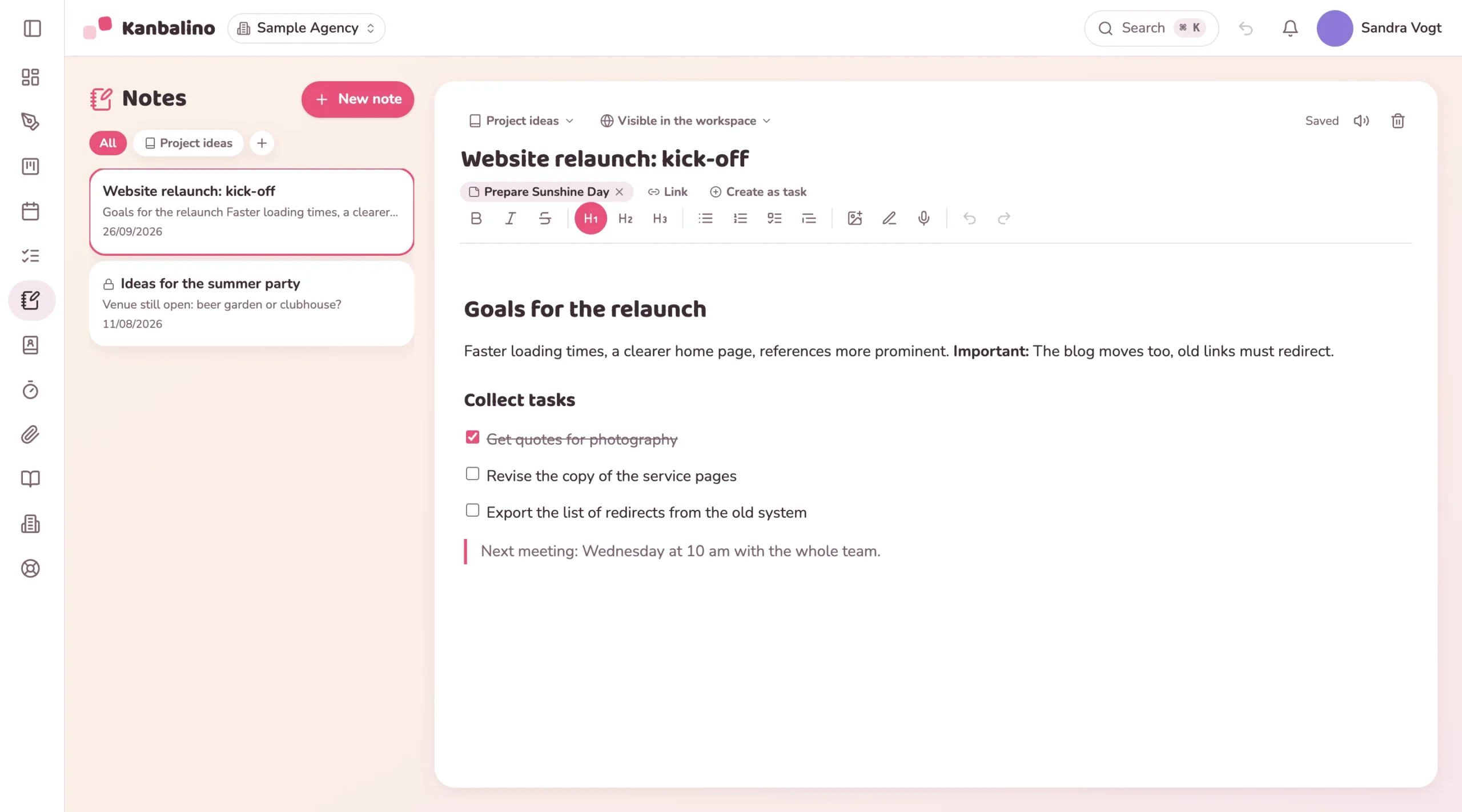Apply the H2 heading style
Viewport: 1462px width, 812px height.
625,218
